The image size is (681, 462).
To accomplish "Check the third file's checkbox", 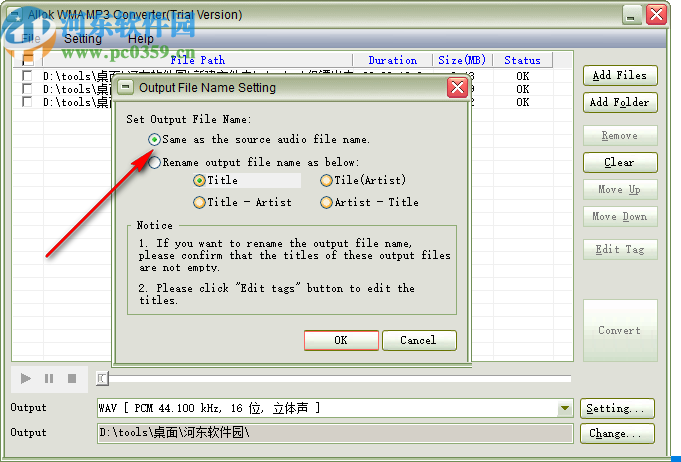I will coord(27,102).
